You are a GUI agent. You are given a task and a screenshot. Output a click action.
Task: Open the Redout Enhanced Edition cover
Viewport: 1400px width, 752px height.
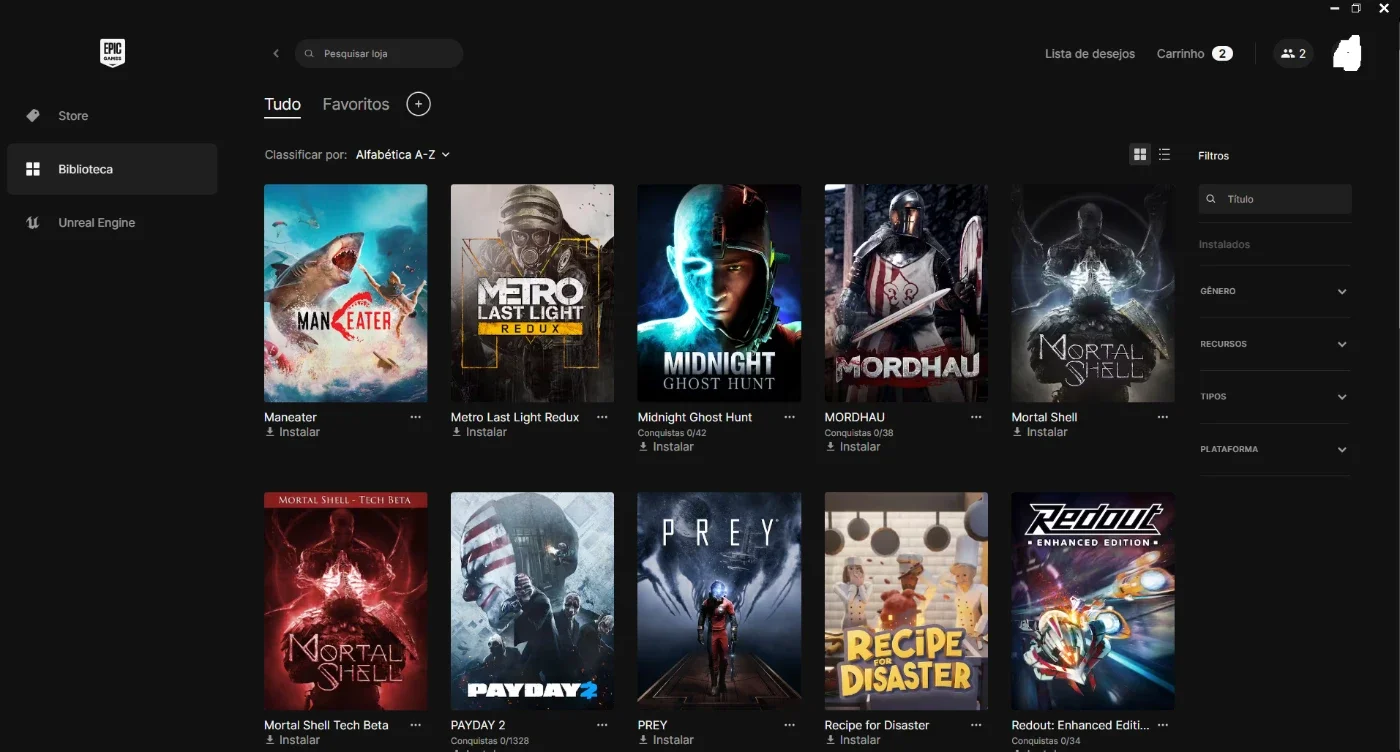click(1093, 601)
